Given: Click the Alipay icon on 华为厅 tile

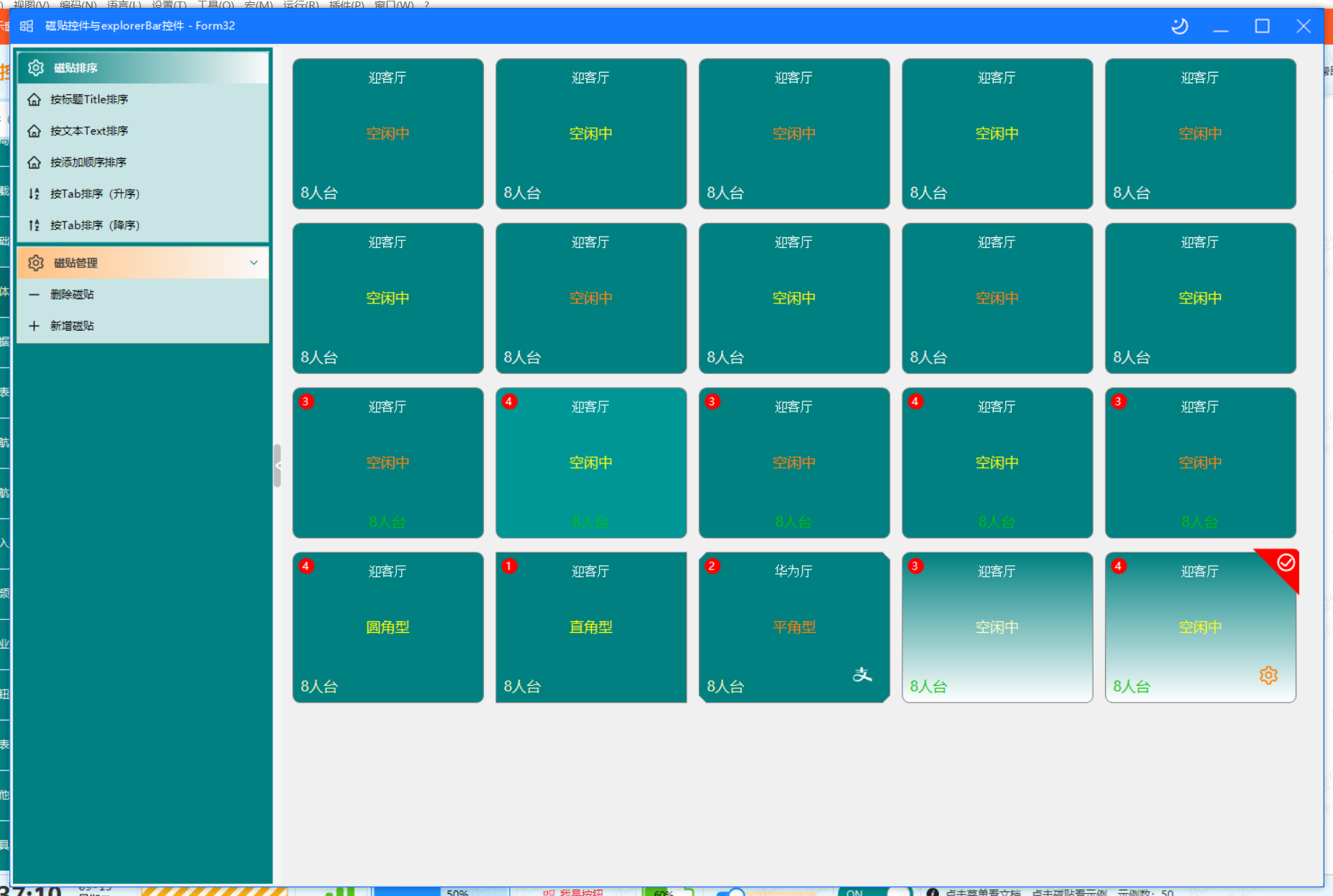Looking at the screenshot, I should coord(862,675).
